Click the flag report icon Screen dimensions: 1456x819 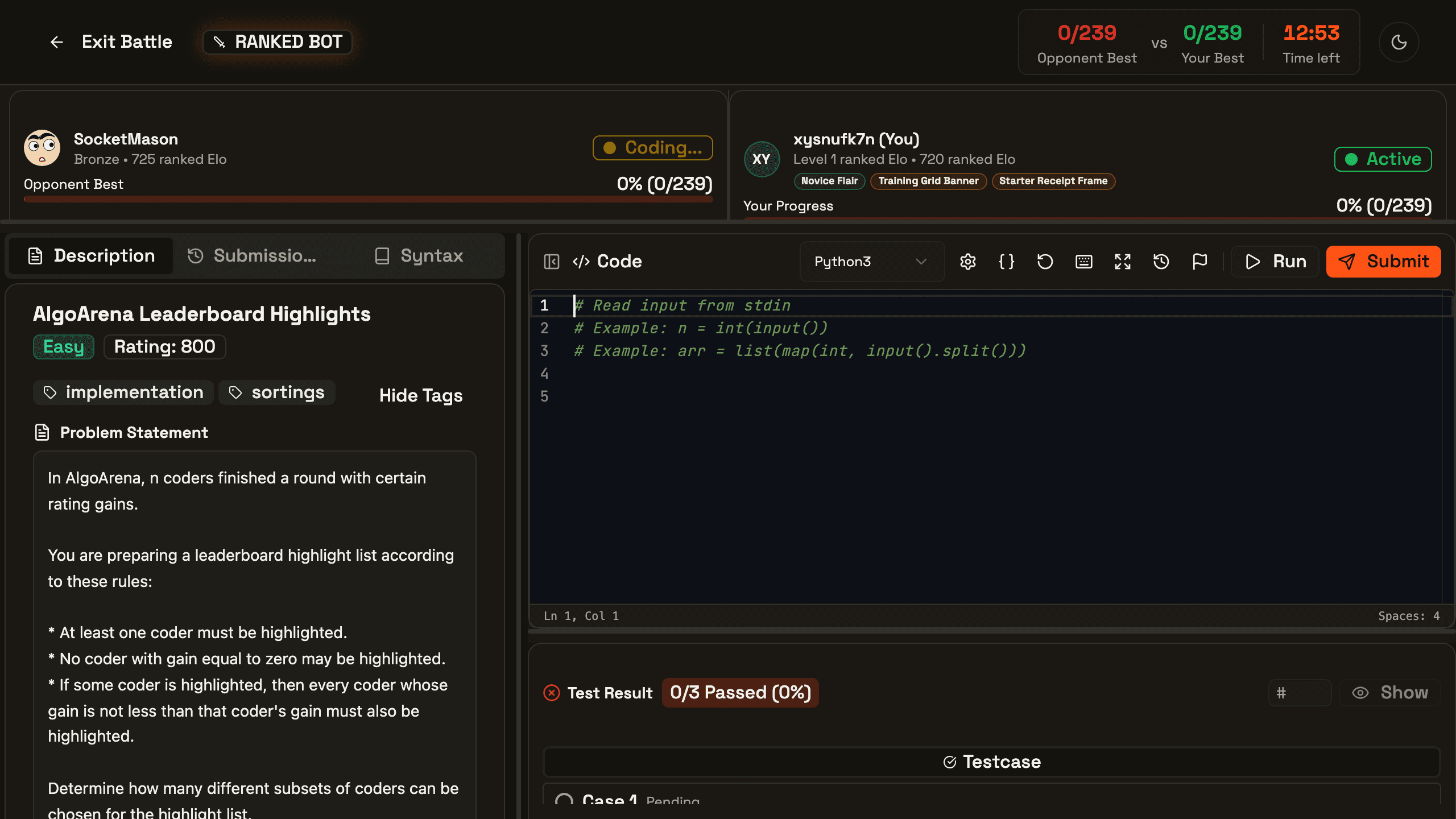tap(1199, 262)
